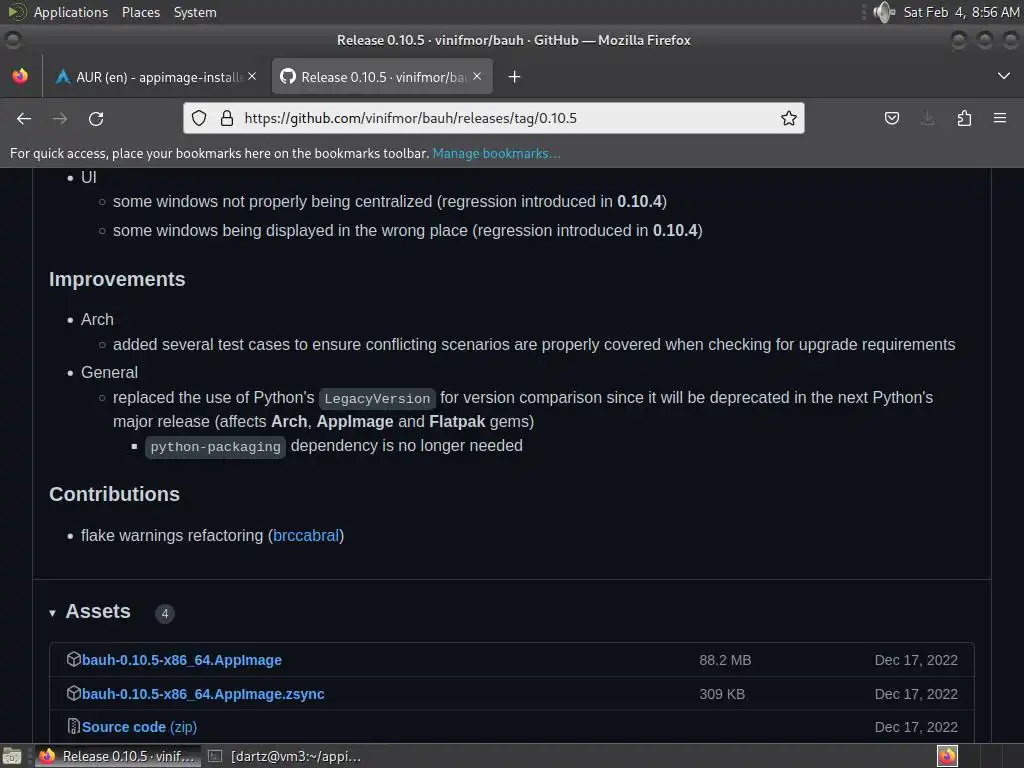The height and width of the screenshot is (768, 1024).
Task: Open Firefox hamburger application menu
Action: [x=1000, y=118]
